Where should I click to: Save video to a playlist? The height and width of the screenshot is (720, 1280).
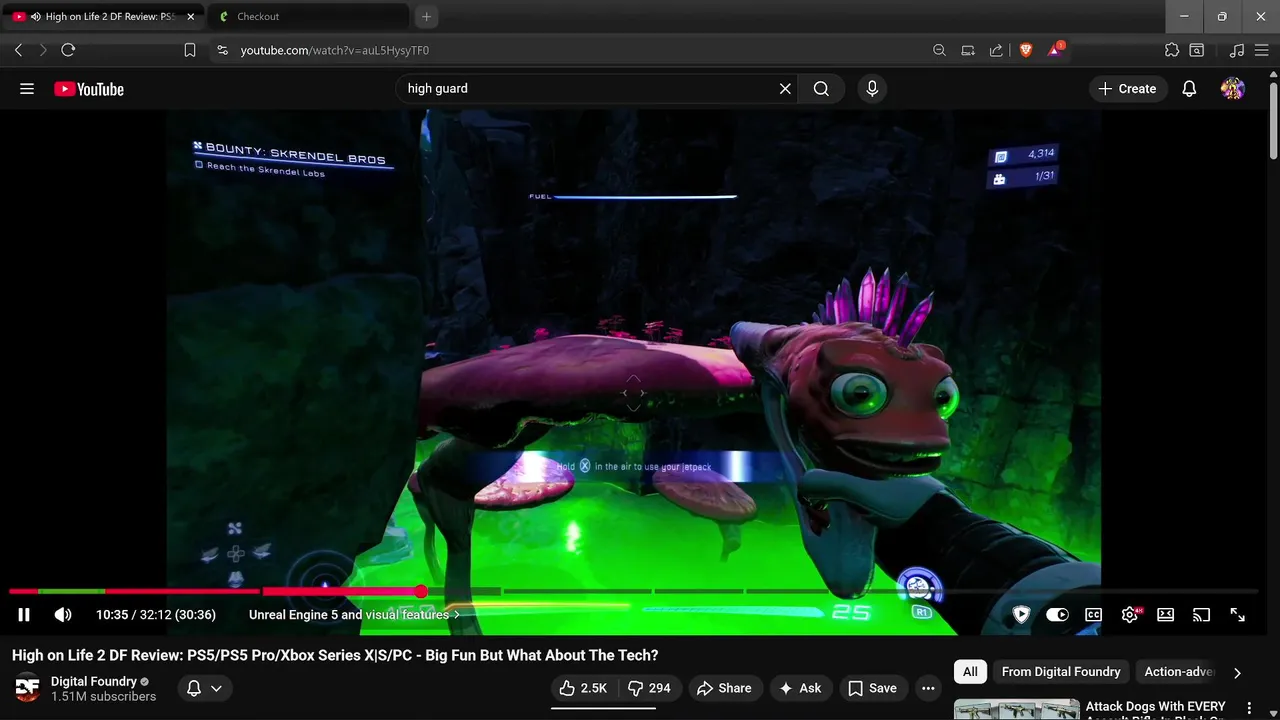(873, 688)
